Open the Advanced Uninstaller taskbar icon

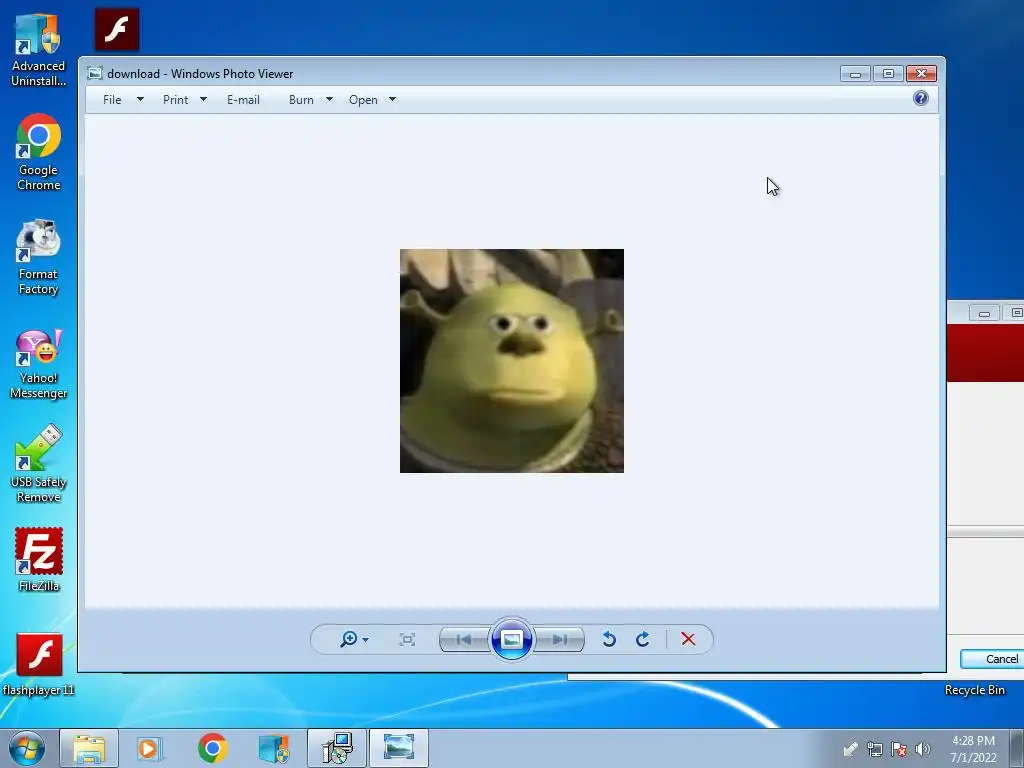click(x=274, y=748)
